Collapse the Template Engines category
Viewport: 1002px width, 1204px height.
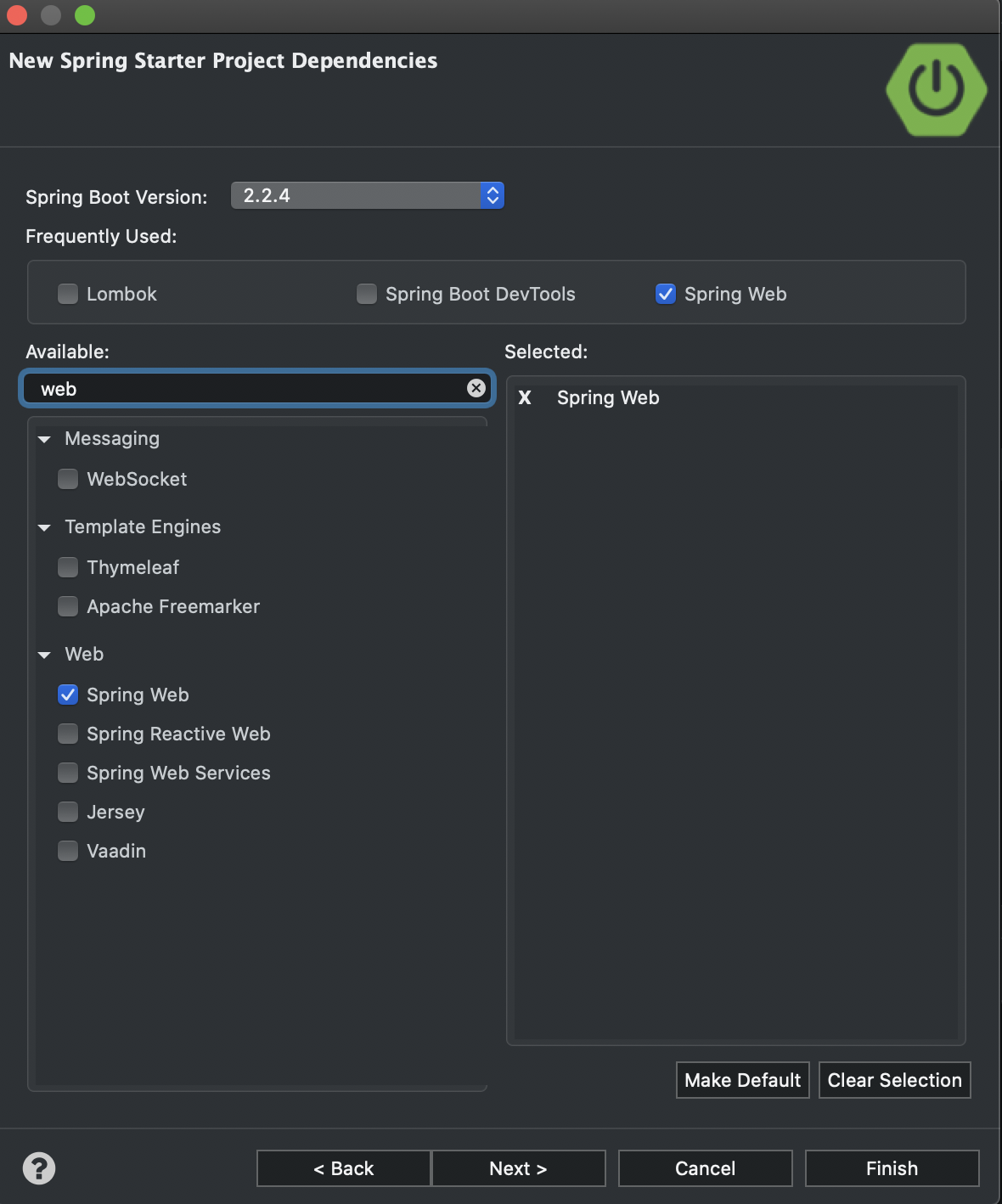click(44, 527)
